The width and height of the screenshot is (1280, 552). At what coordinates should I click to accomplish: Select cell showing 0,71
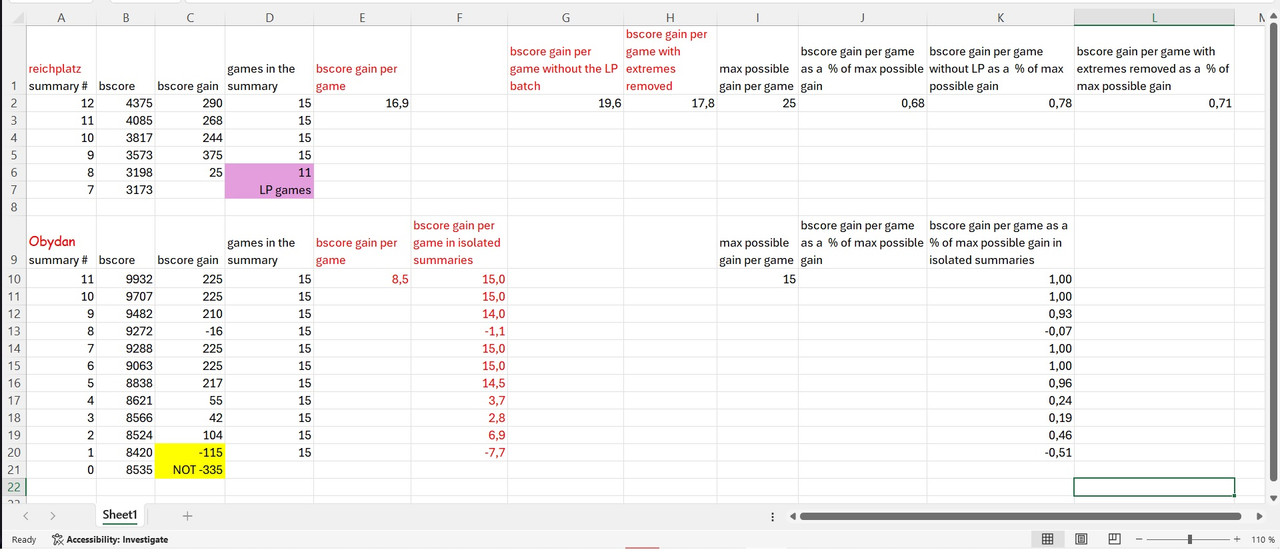coord(1154,103)
